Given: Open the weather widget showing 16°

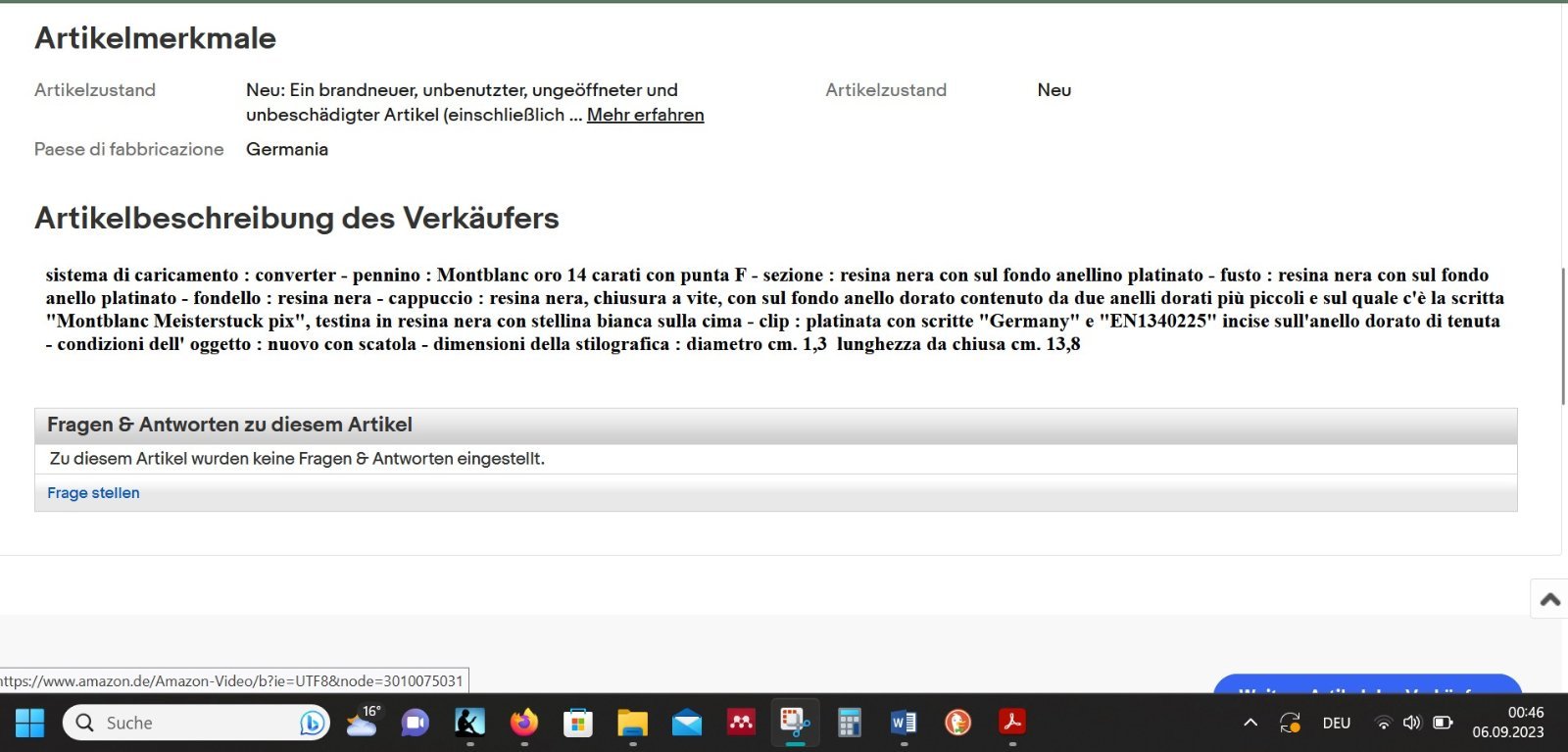Looking at the screenshot, I should click(362, 723).
